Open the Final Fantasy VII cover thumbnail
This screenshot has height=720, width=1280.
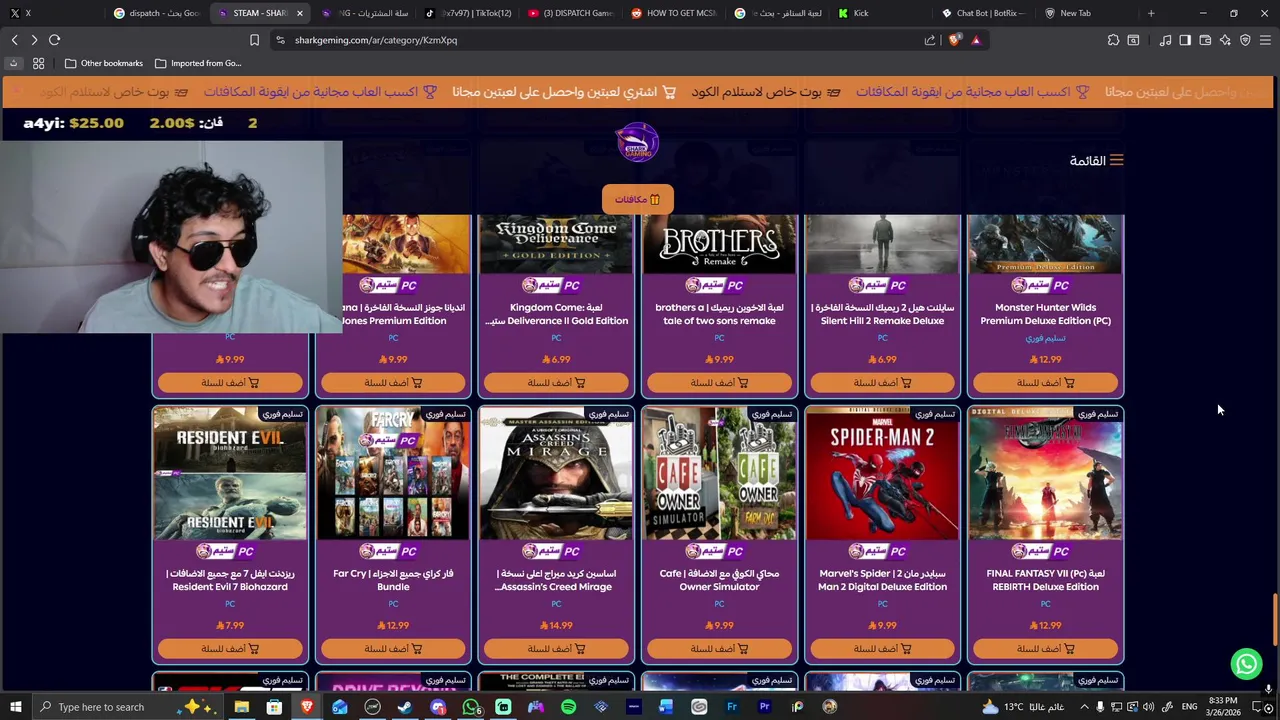[x=1045, y=473]
